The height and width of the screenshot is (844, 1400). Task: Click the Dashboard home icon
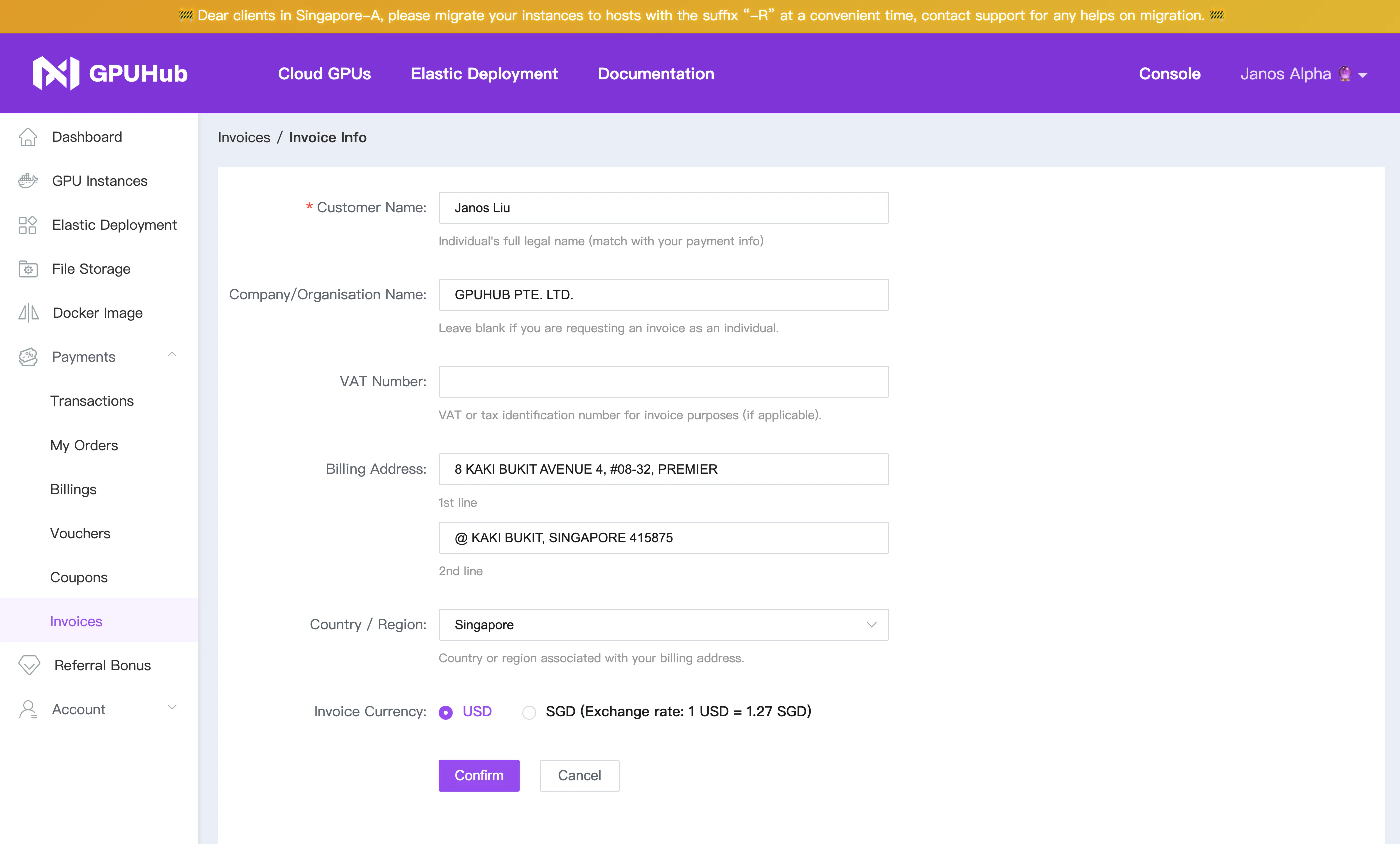tap(28, 137)
